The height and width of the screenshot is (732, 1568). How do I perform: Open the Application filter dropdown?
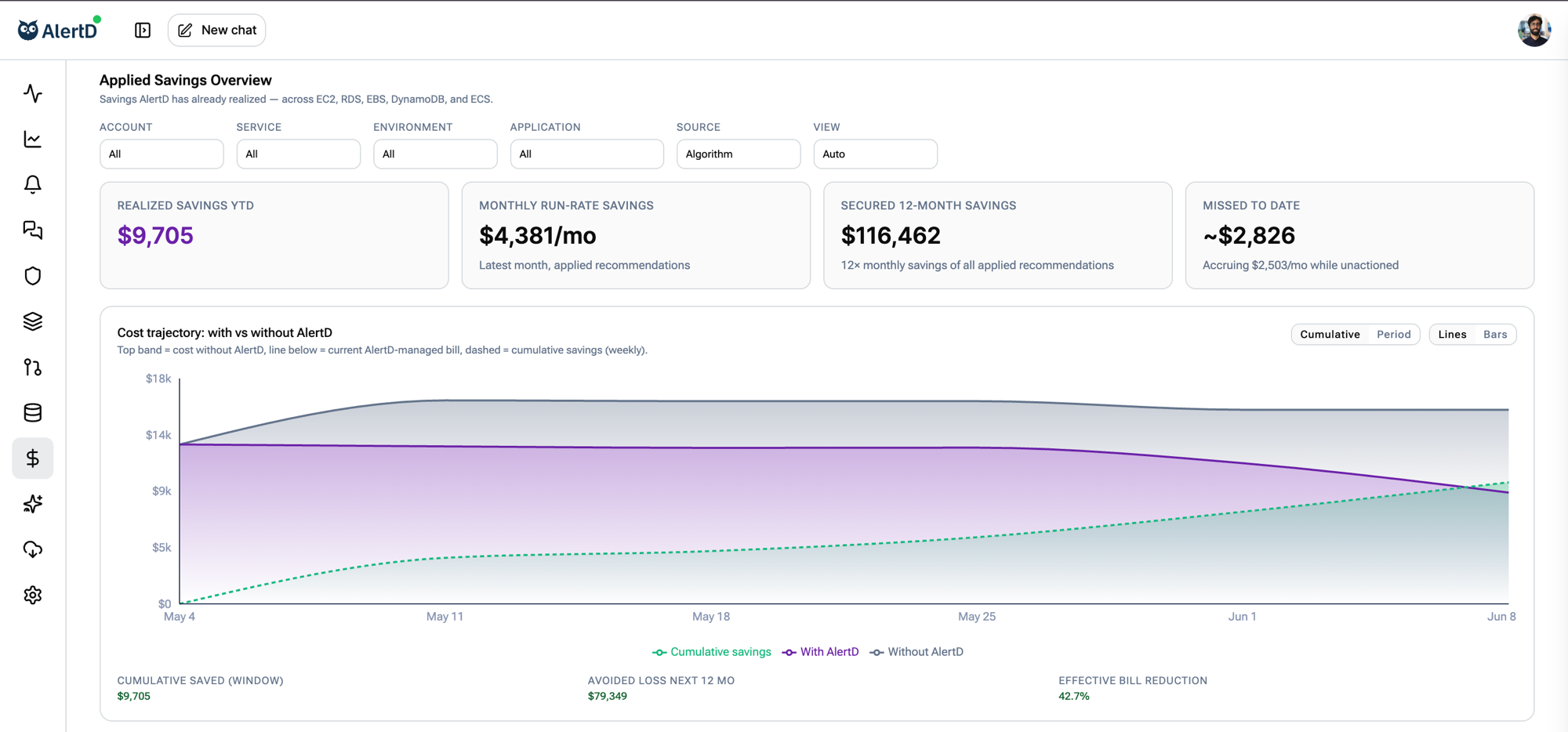pos(587,154)
